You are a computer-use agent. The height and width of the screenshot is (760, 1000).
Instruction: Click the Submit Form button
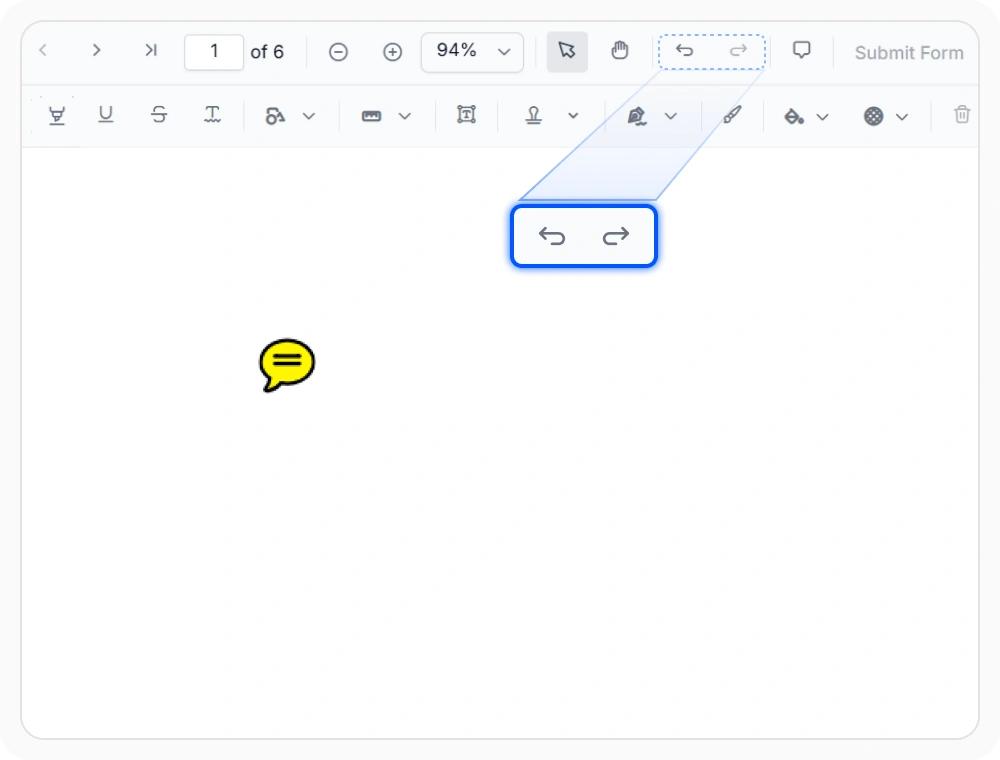pos(909,53)
